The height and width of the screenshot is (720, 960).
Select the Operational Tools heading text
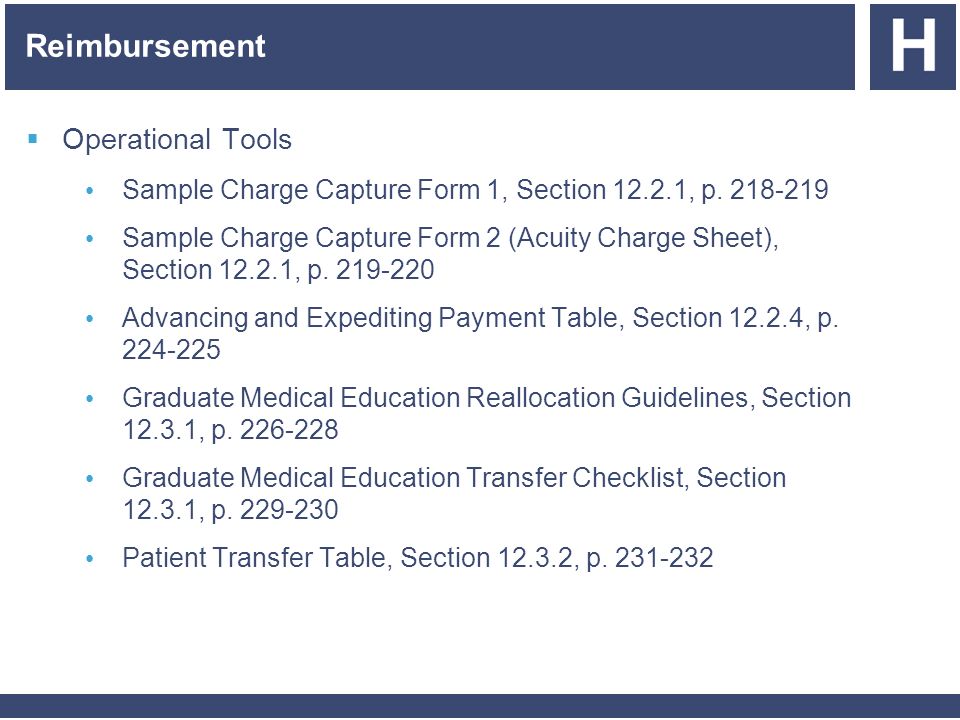177,140
